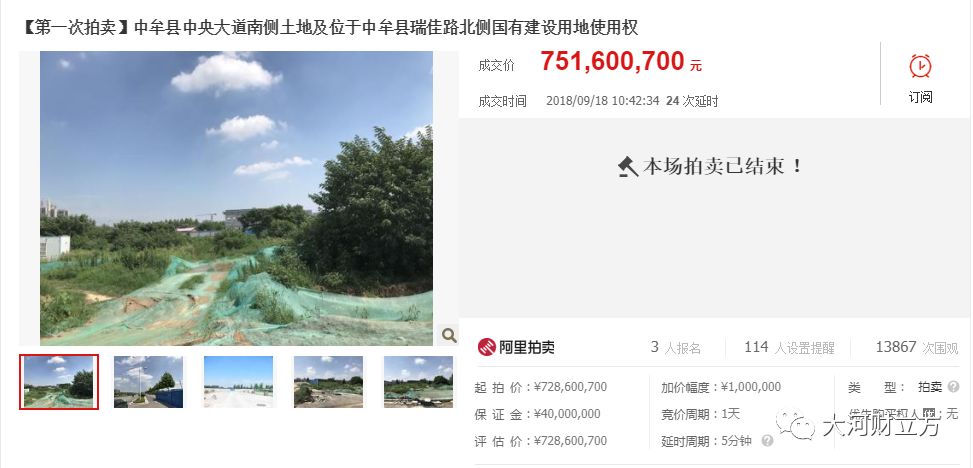Click the 3 人报名 registrants count
The height and width of the screenshot is (468, 973).
click(x=676, y=348)
